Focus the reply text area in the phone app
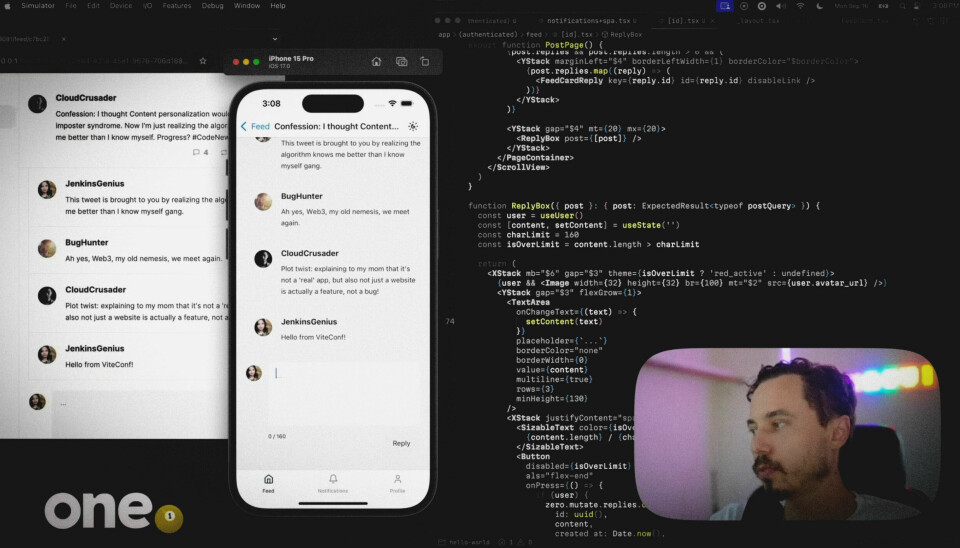The height and width of the screenshot is (548, 960). [347, 395]
